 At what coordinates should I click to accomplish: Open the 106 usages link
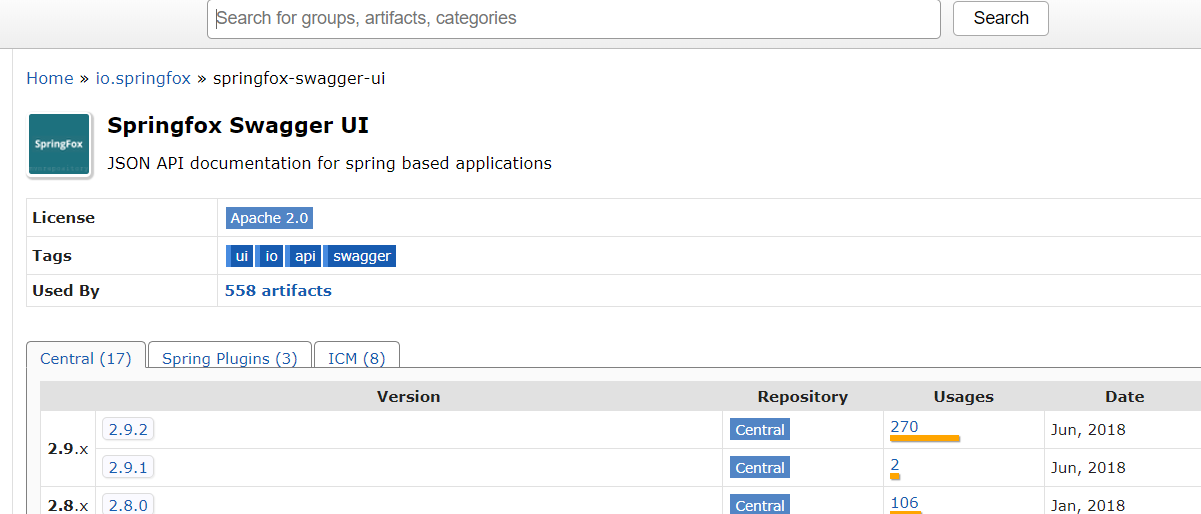point(904,503)
